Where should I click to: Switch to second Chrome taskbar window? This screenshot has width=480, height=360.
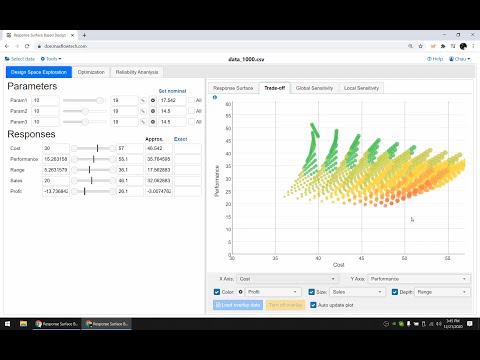pos(107,324)
